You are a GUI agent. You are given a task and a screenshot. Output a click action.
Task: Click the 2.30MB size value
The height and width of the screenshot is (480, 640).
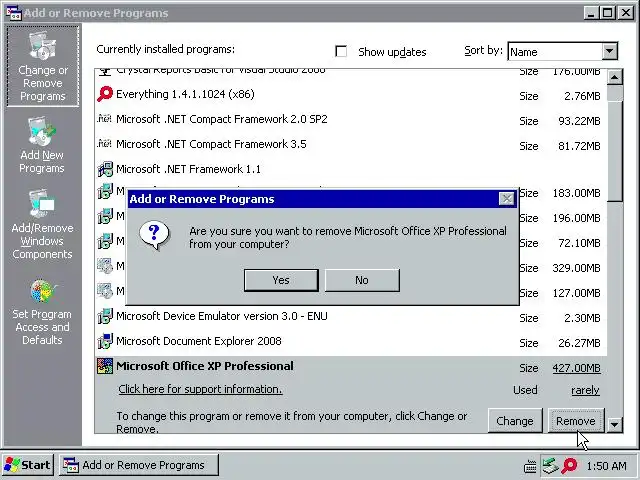[x=582, y=318]
